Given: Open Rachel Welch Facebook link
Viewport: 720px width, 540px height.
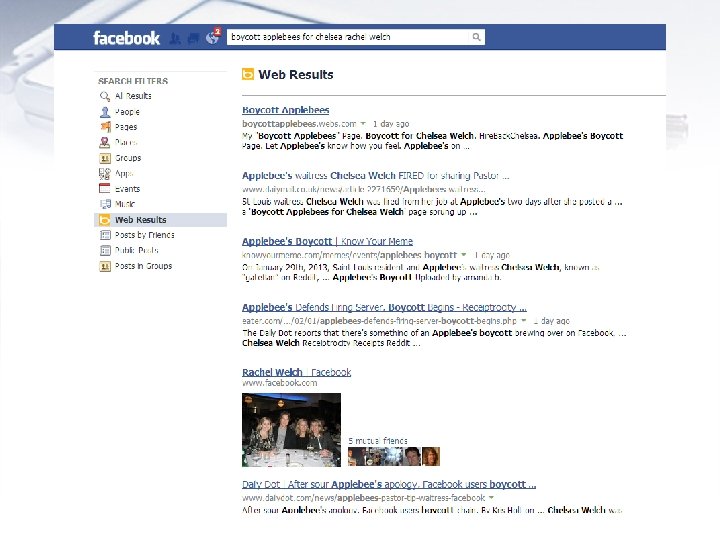Looking at the screenshot, I should pos(297,372).
